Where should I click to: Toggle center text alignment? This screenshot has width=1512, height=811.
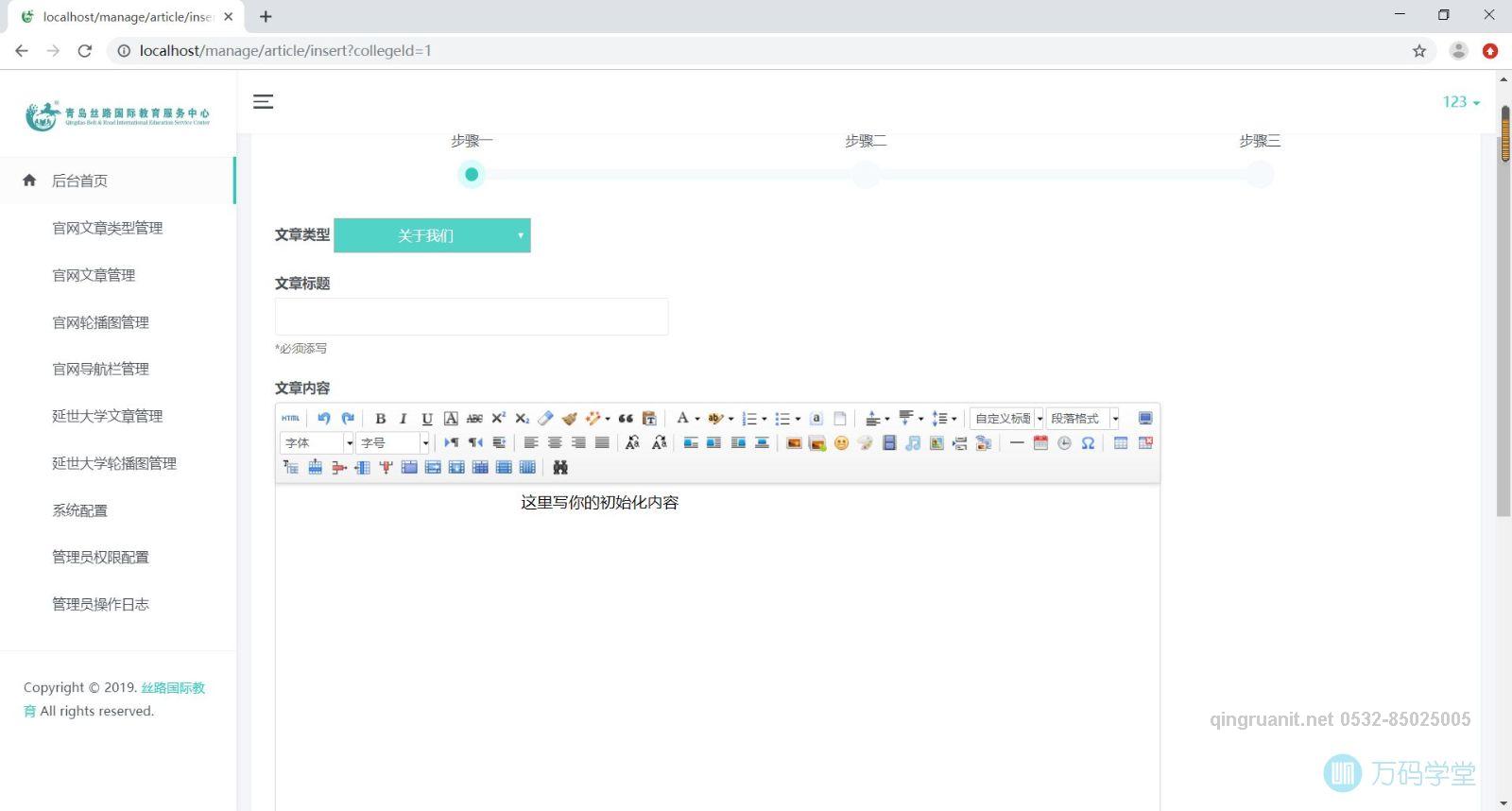click(x=555, y=442)
